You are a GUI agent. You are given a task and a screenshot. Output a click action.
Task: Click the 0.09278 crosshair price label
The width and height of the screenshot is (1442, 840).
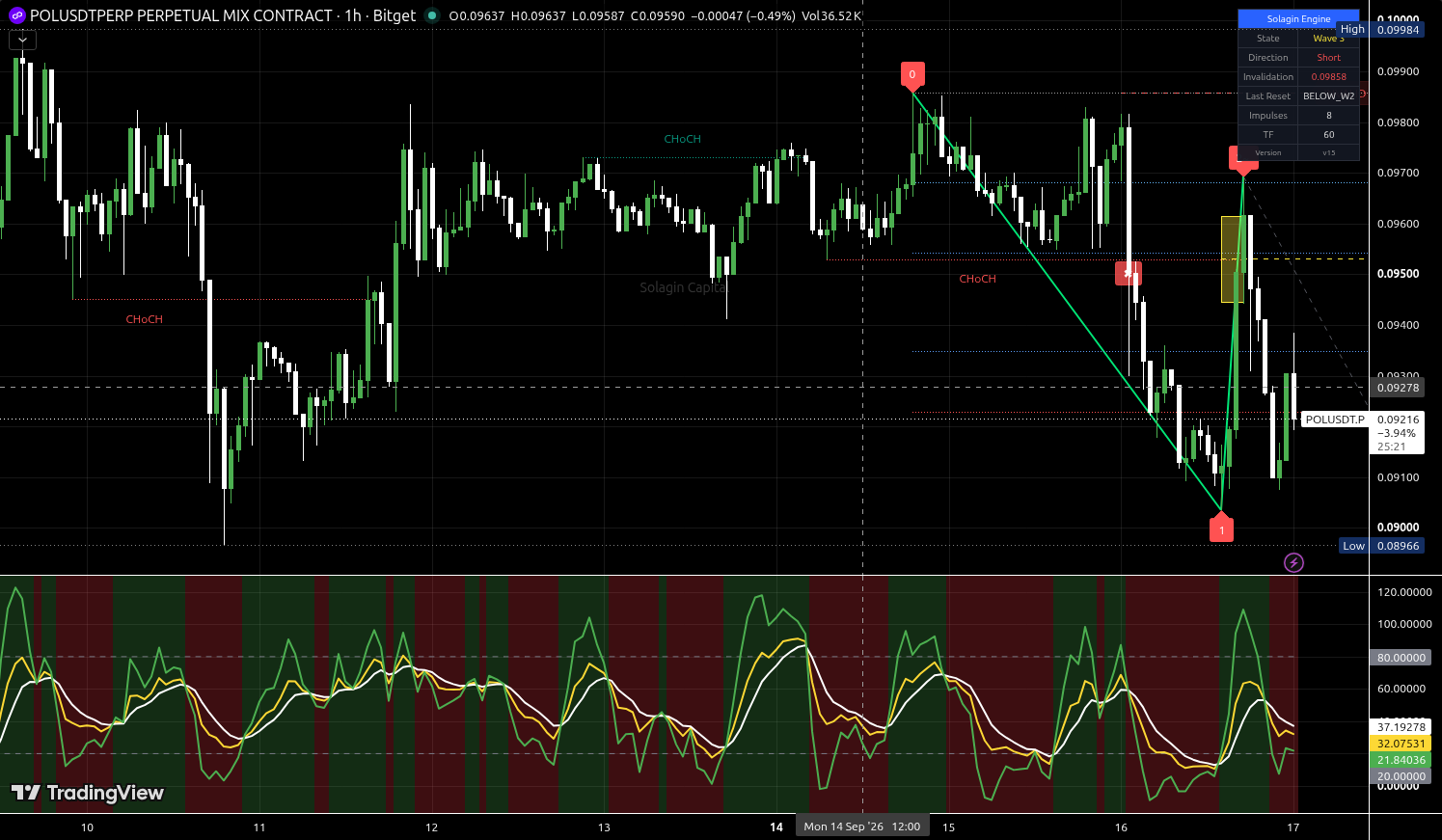point(1398,388)
